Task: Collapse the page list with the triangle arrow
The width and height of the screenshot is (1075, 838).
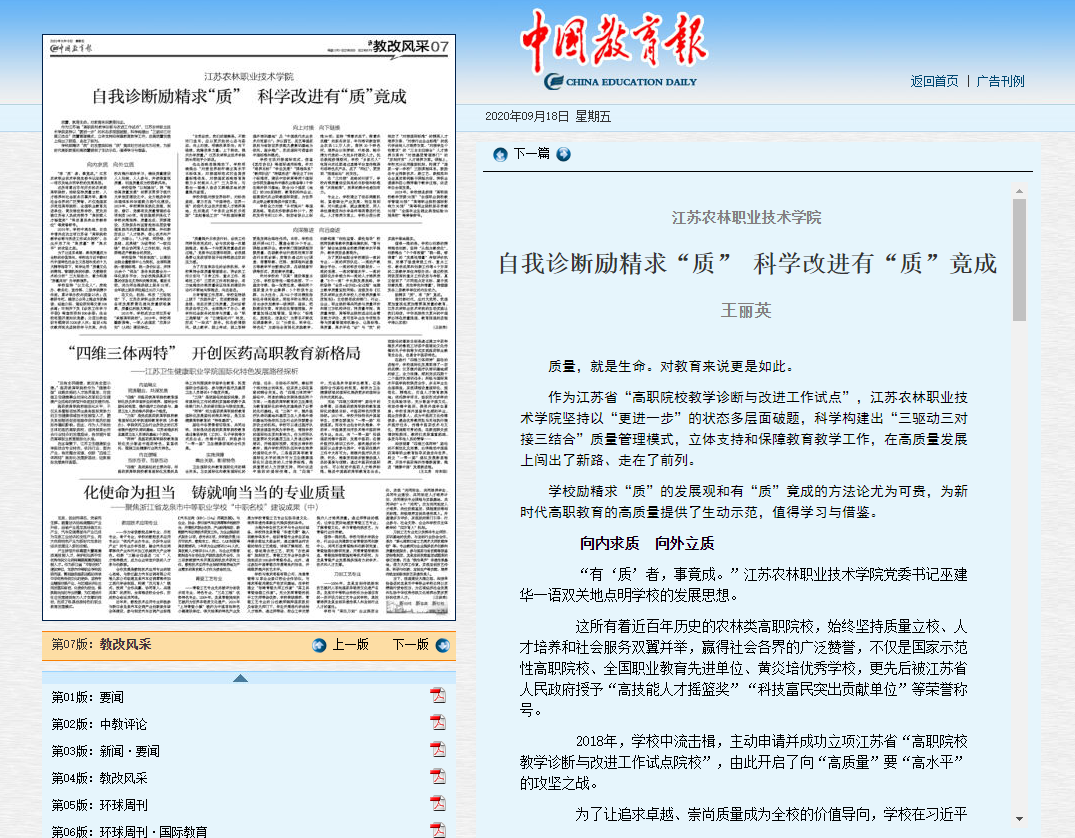Action: pyautogui.click(x=240, y=678)
